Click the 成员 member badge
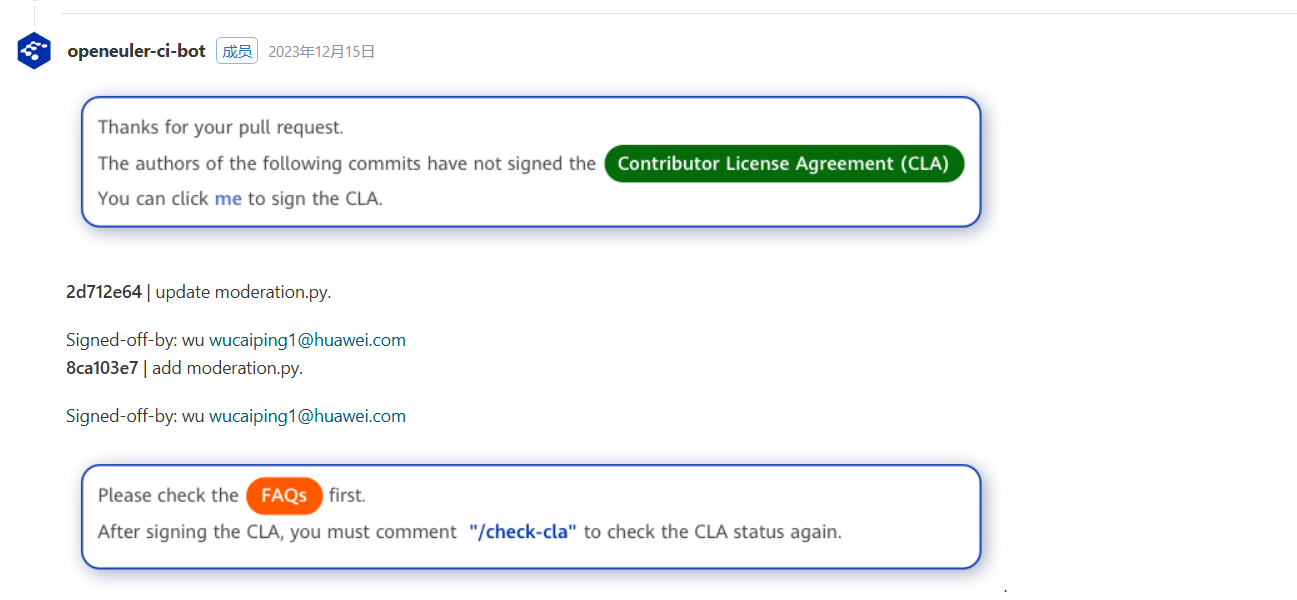This screenshot has height=600, width=1297. point(237,51)
